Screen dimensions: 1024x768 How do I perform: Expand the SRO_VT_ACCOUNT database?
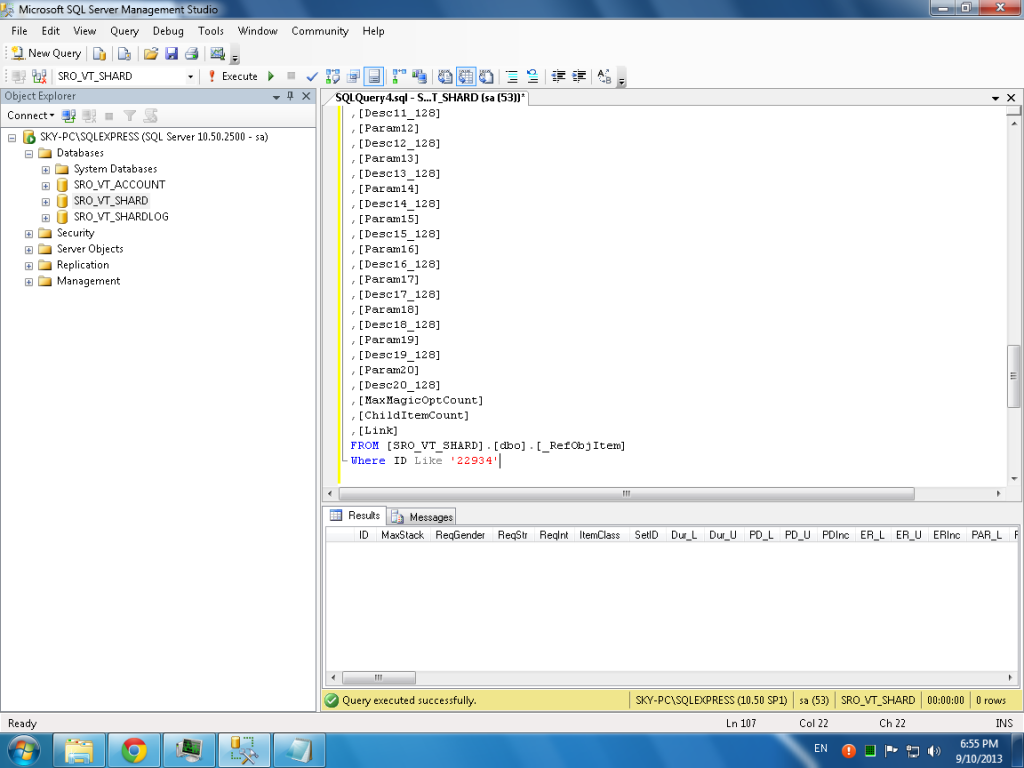click(x=46, y=185)
